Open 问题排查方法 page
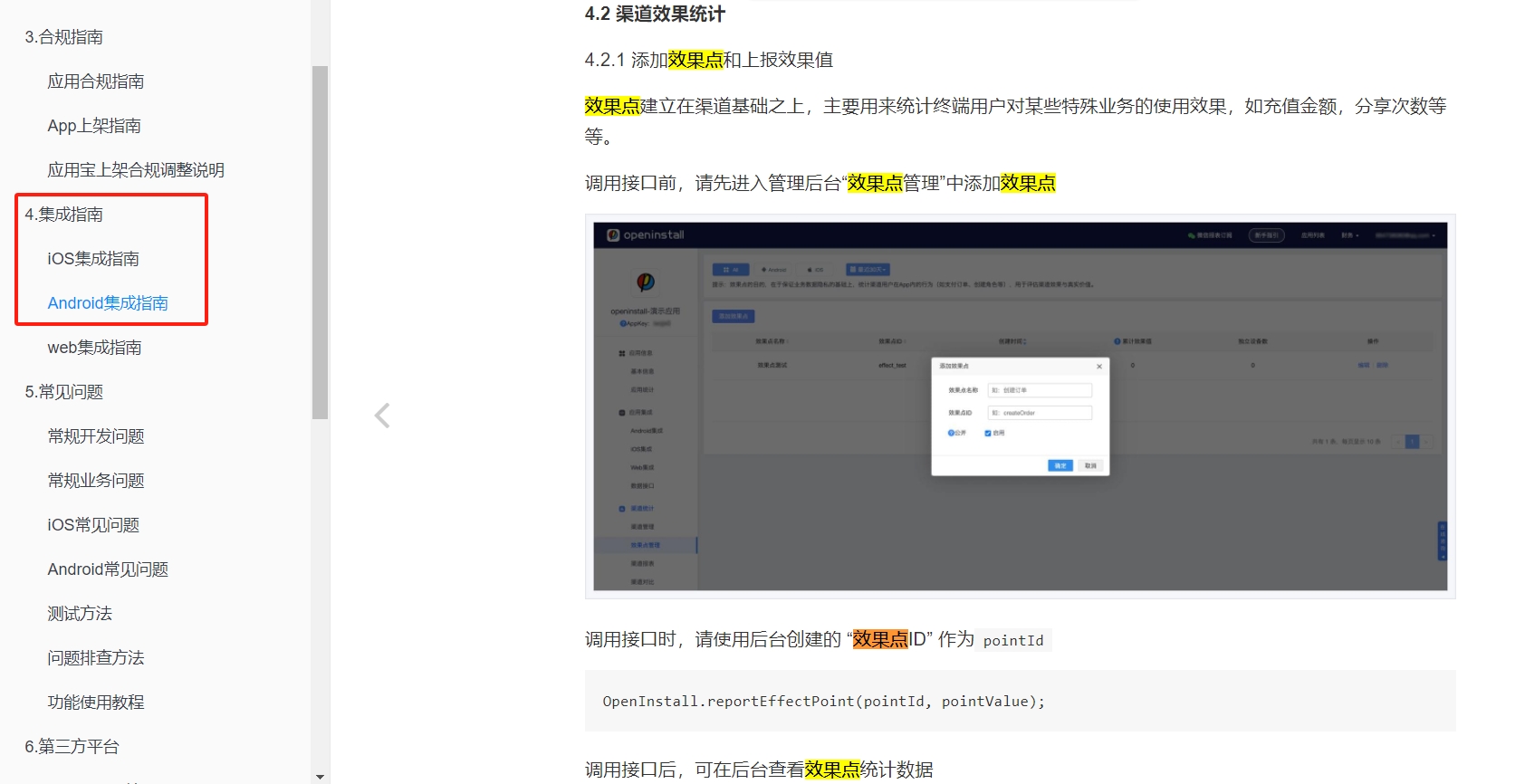Image resolution: width=1525 pixels, height=784 pixels. point(96,658)
